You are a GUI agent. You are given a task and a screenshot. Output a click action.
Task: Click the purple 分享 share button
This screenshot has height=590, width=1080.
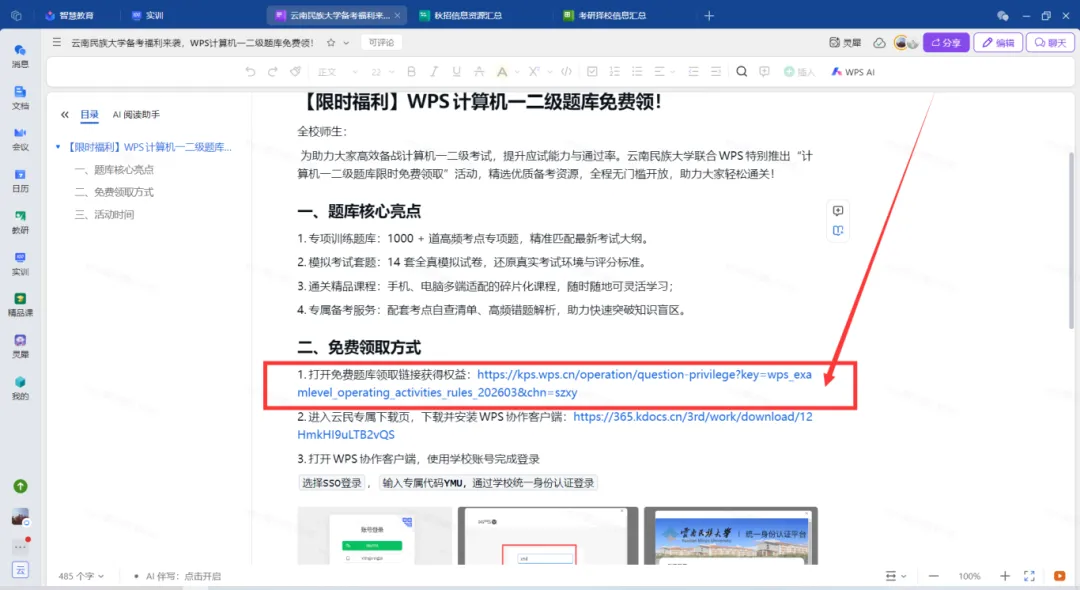tap(946, 43)
